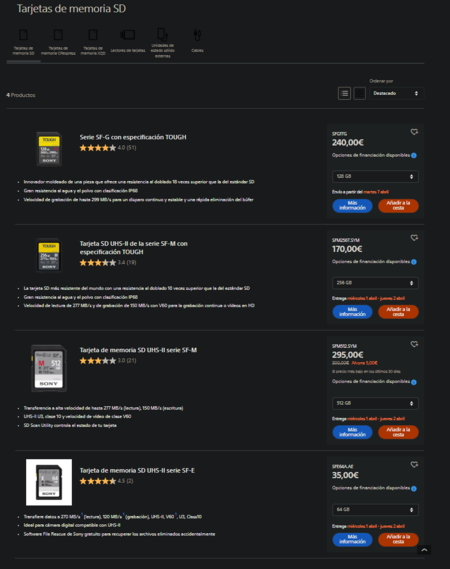Switch to grid view layout
Viewport: 450px width, 569px height.
pyautogui.click(x=359, y=94)
